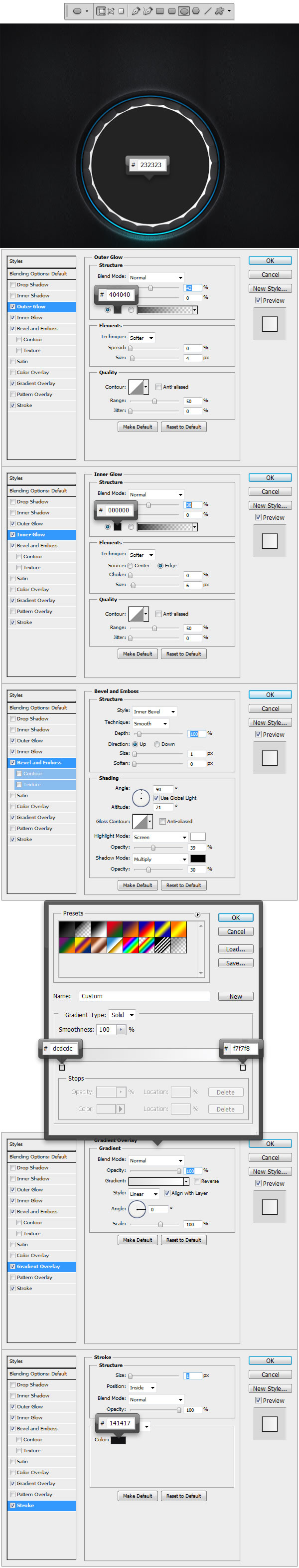The width and height of the screenshot is (299, 1568).
Task: Toggle Use Global Light checkbox
Action: coord(156,797)
